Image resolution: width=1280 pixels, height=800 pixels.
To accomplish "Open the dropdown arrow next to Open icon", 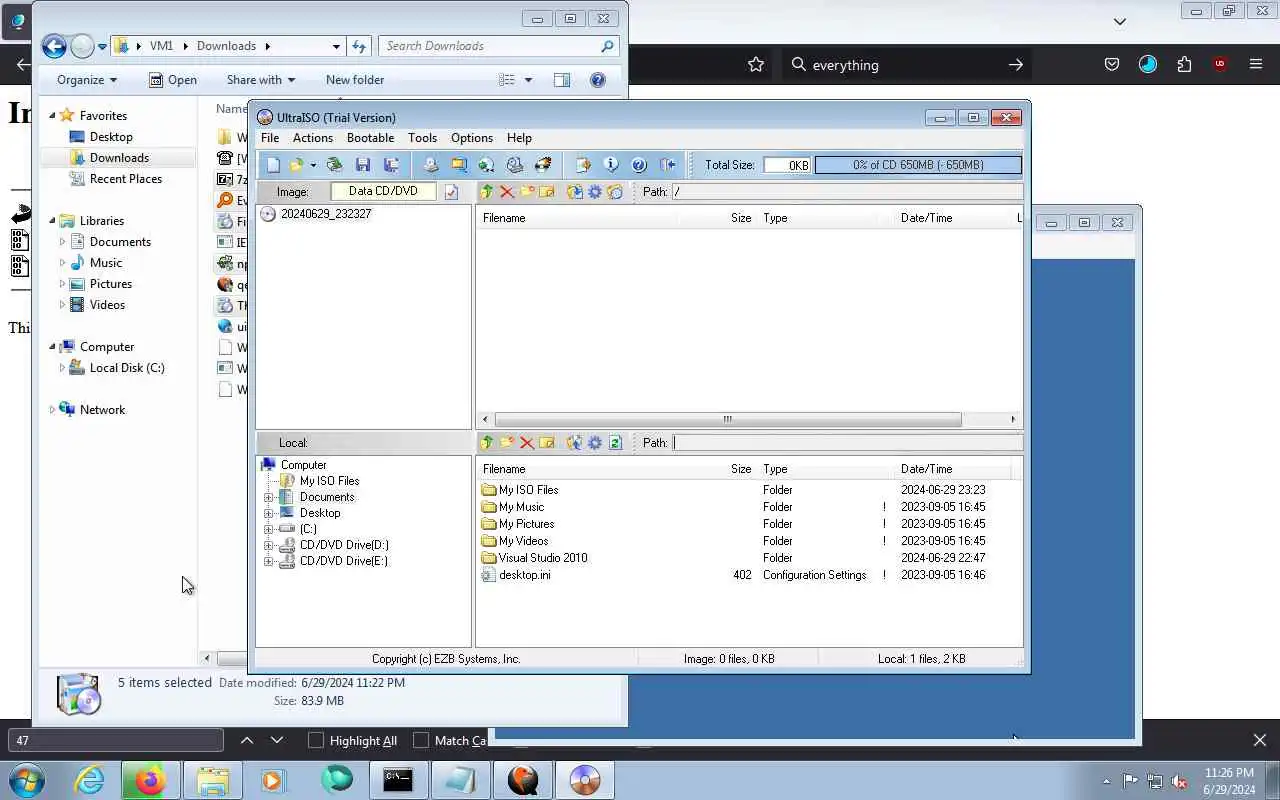I will [x=313, y=165].
